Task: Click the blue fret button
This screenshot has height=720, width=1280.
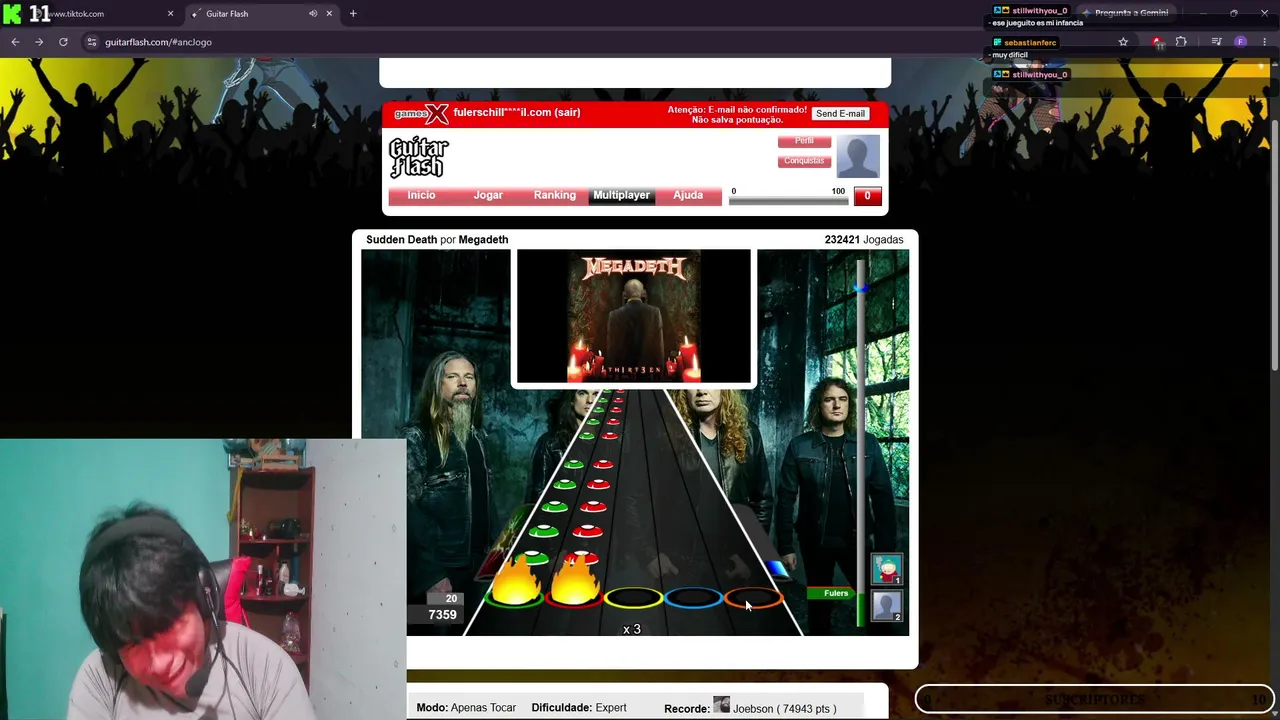Action: pyautogui.click(x=694, y=598)
